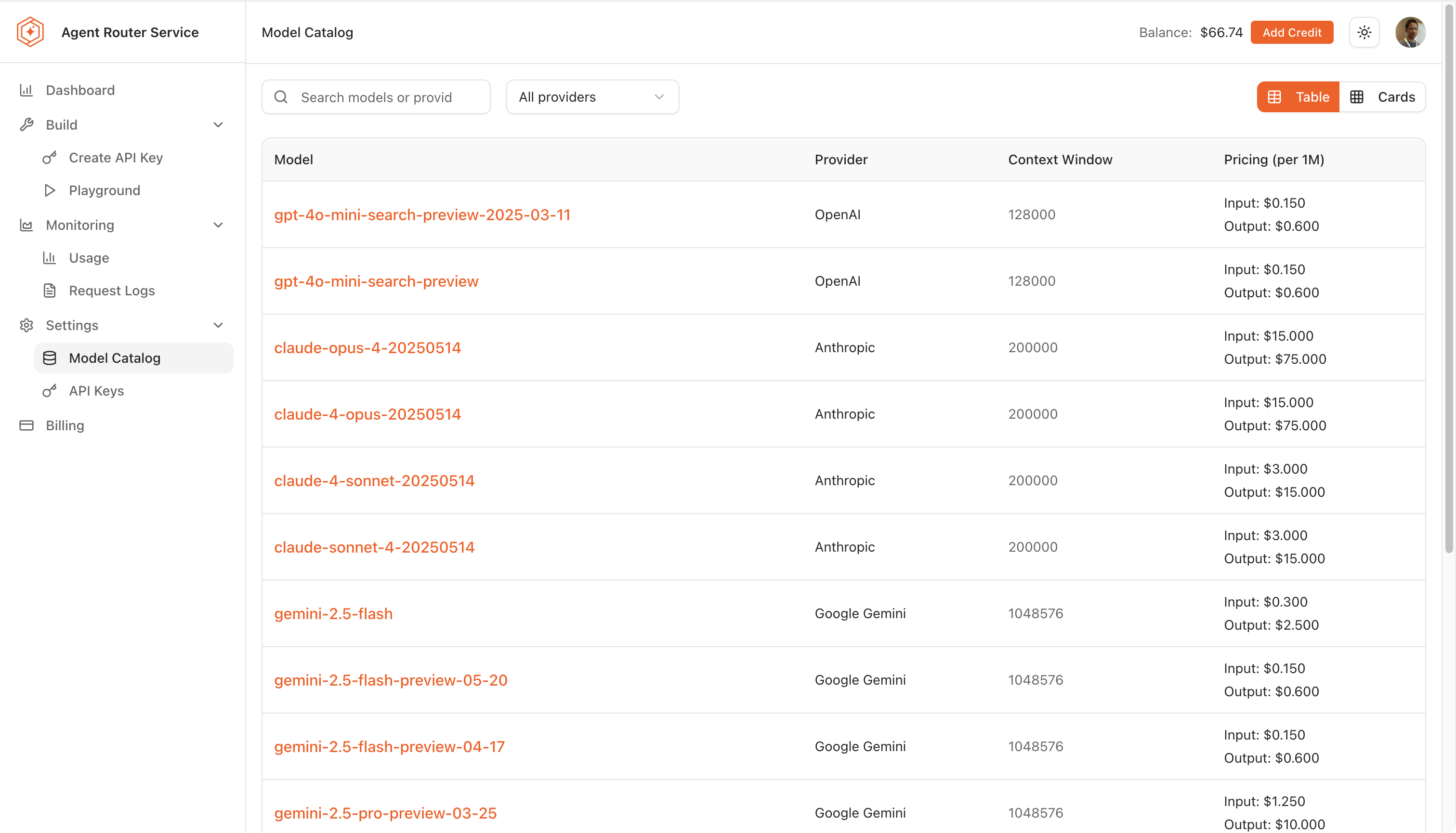This screenshot has width=1456, height=833.
Task: Click the Usage bar chart icon
Action: click(50, 258)
